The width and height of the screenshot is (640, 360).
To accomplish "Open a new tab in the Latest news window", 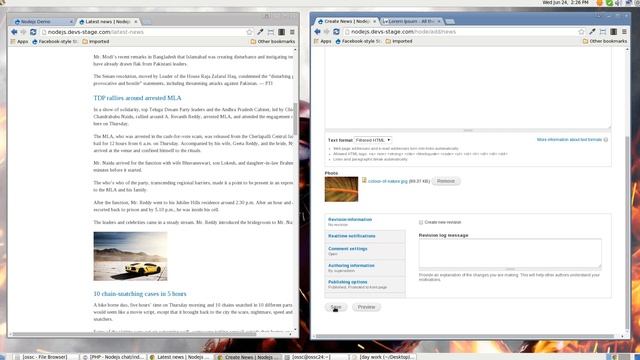I will tap(147, 22).
